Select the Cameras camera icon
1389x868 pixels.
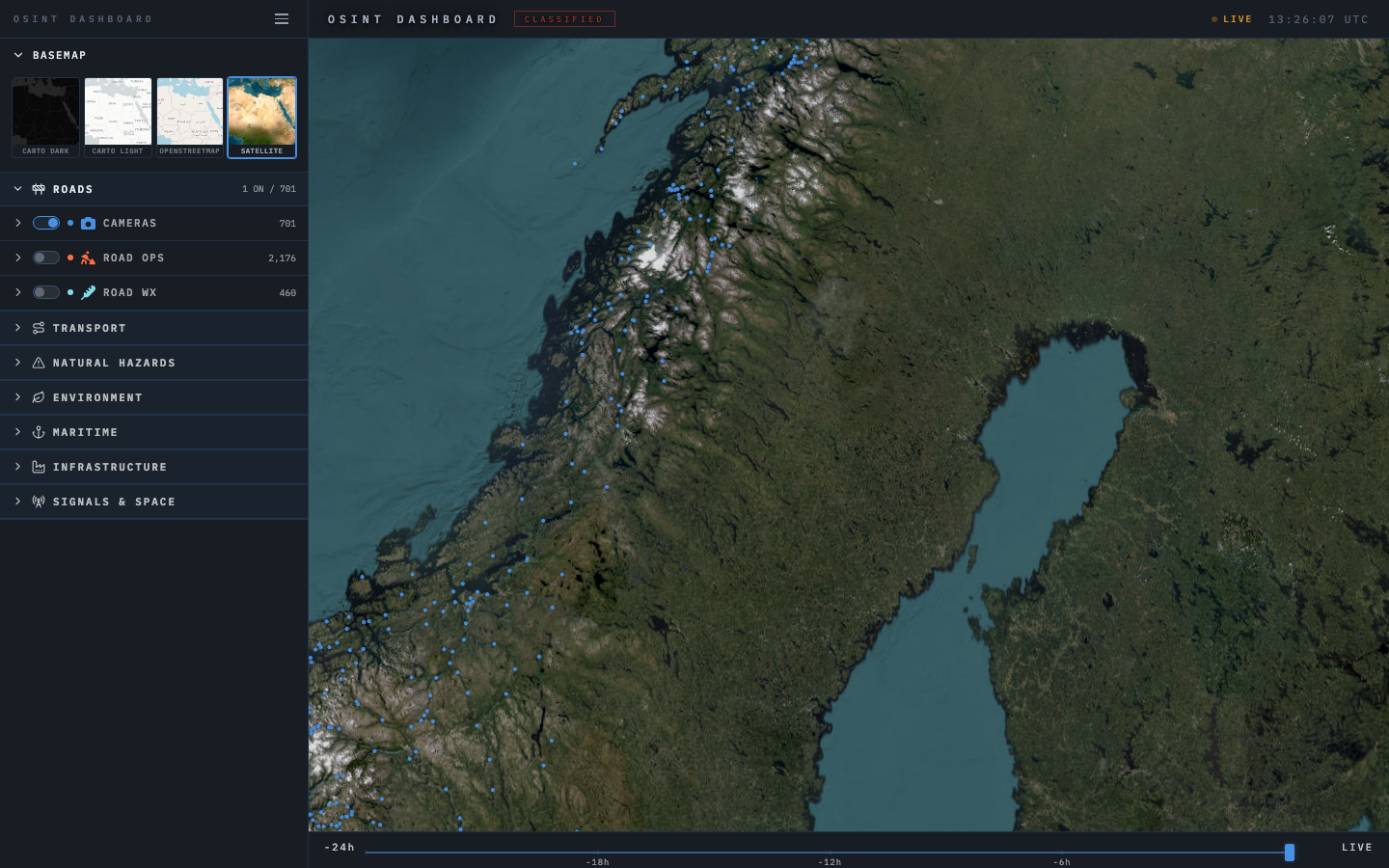tap(89, 223)
